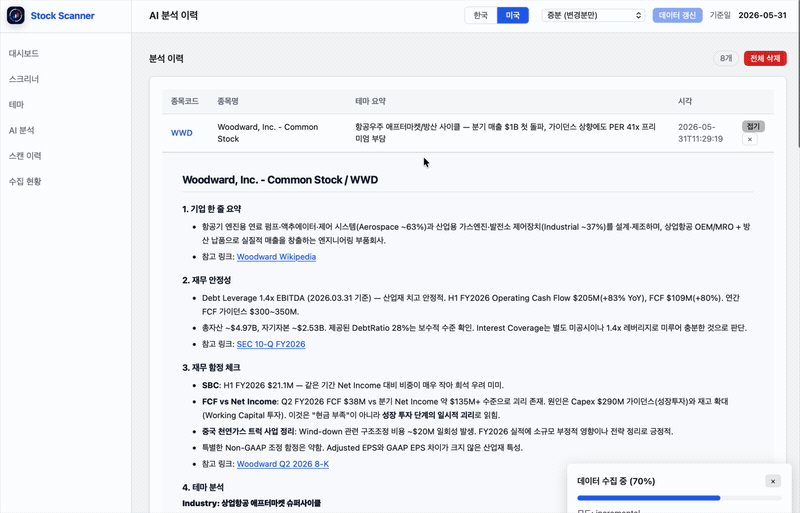Delete the WWD row with × button
Image resolution: width=800 pixels, height=513 pixels.
(749, 139)
